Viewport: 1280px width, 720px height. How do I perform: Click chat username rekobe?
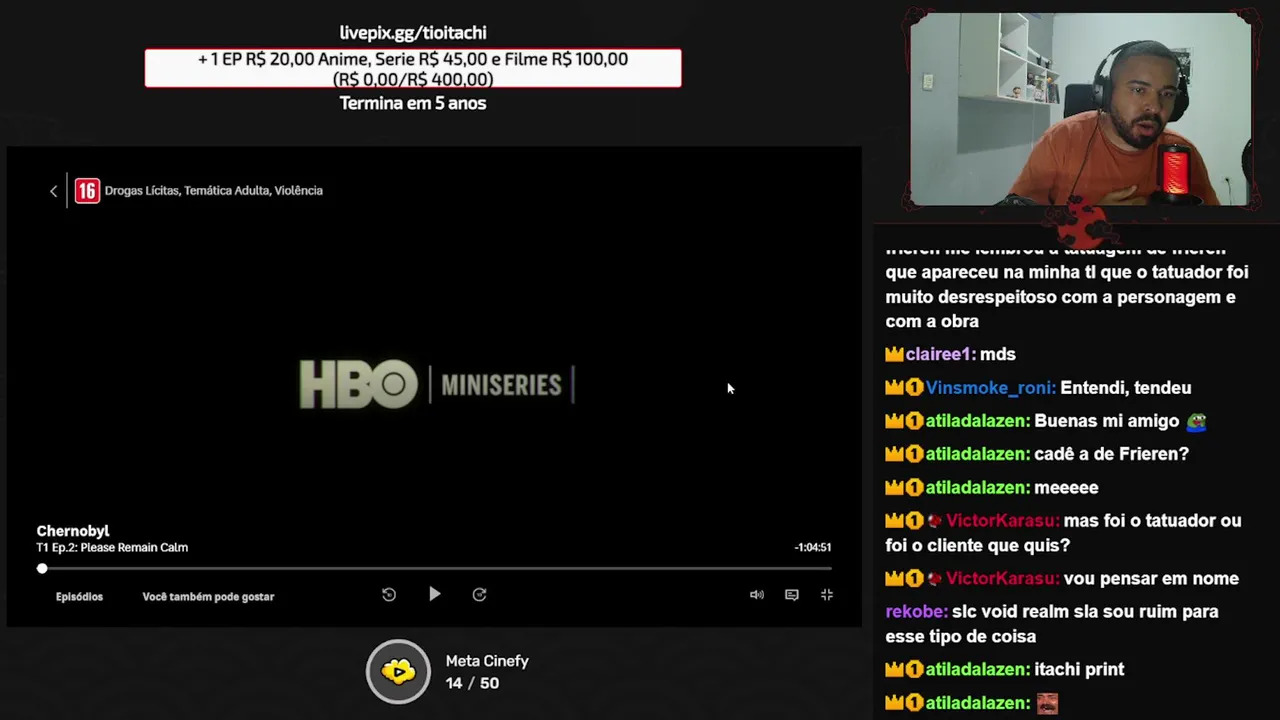[x=915, y=612]
